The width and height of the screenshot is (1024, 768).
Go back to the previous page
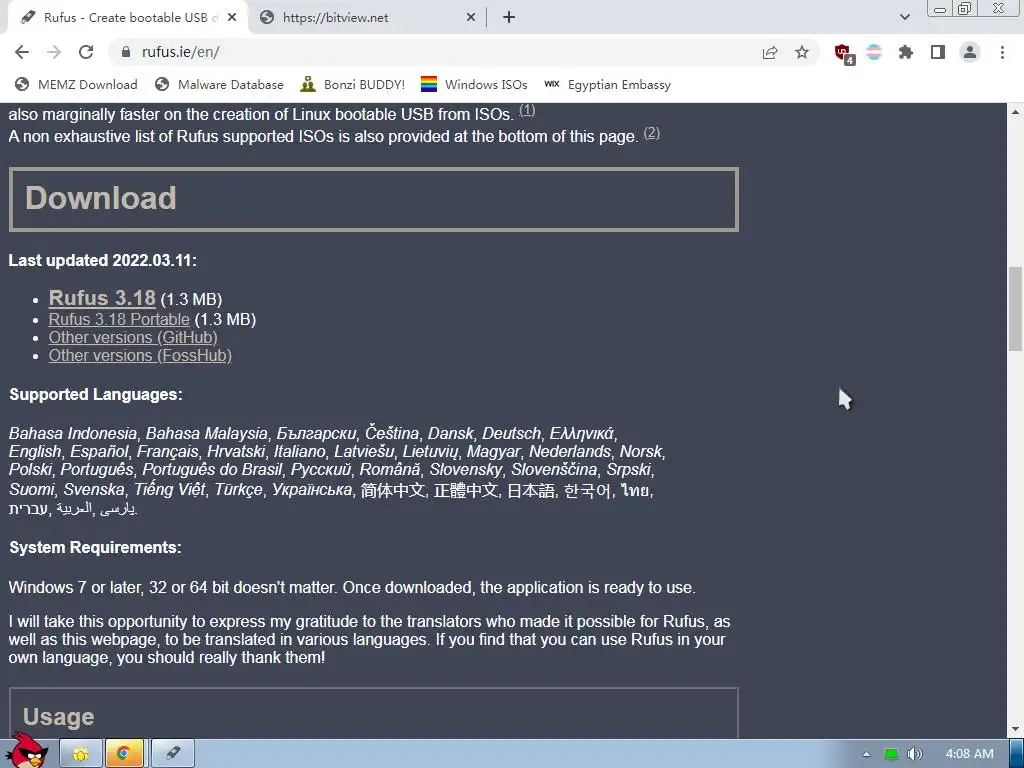click(x=22, y=52)
